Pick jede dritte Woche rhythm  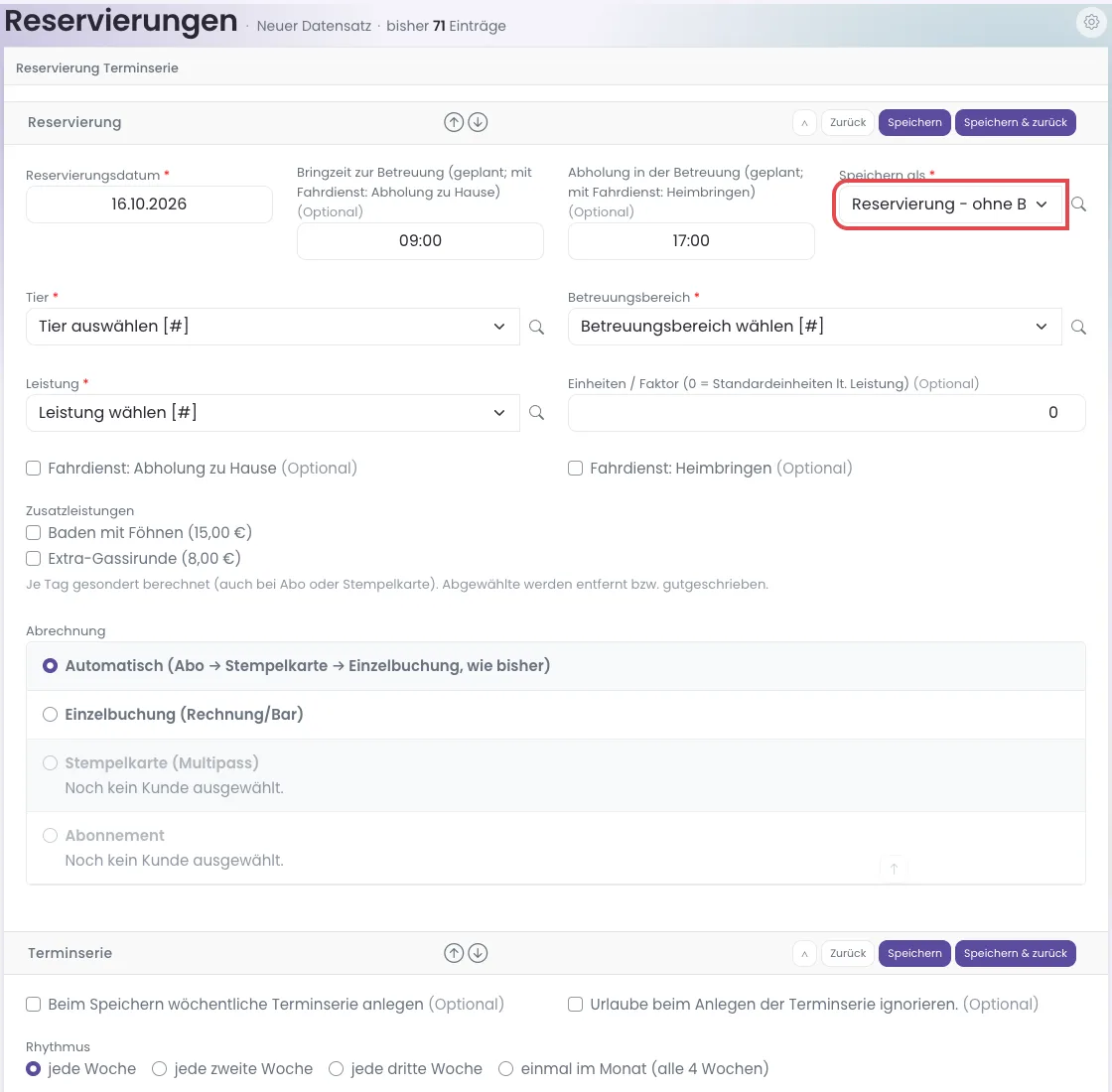(x=337, y=1068)
